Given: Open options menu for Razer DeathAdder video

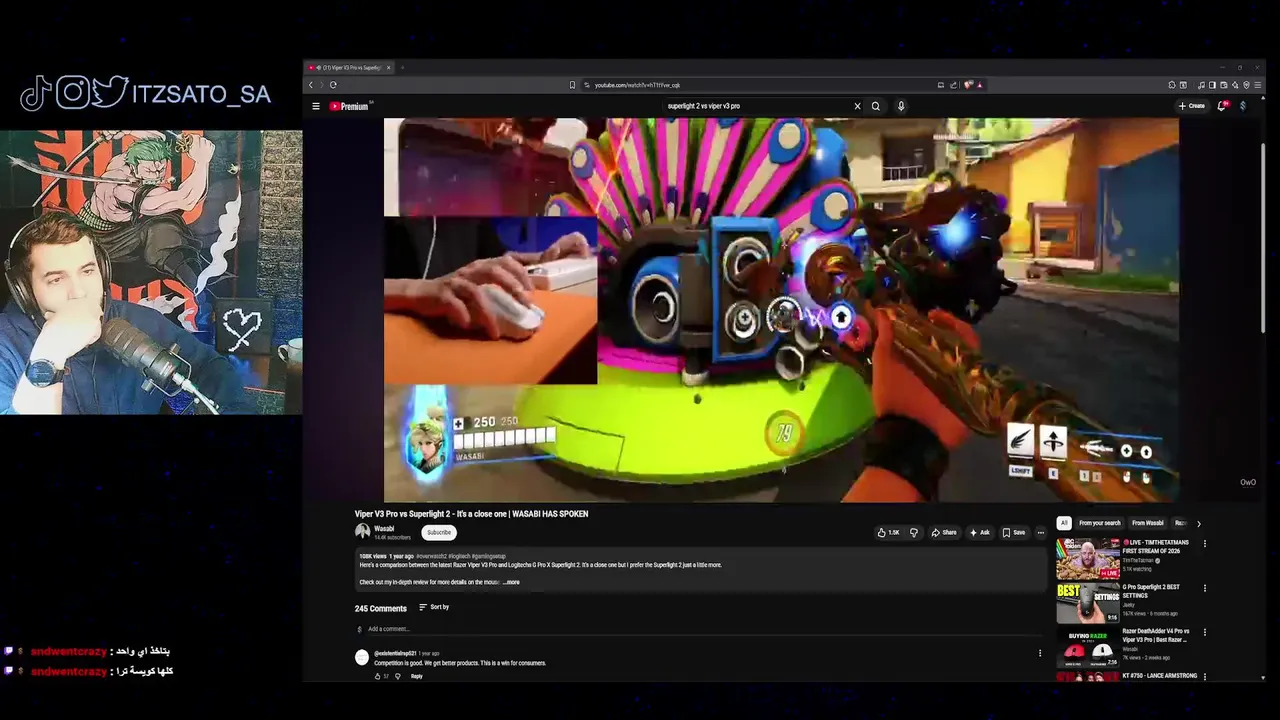Looking at the screenshot, I should point(1205,632).
